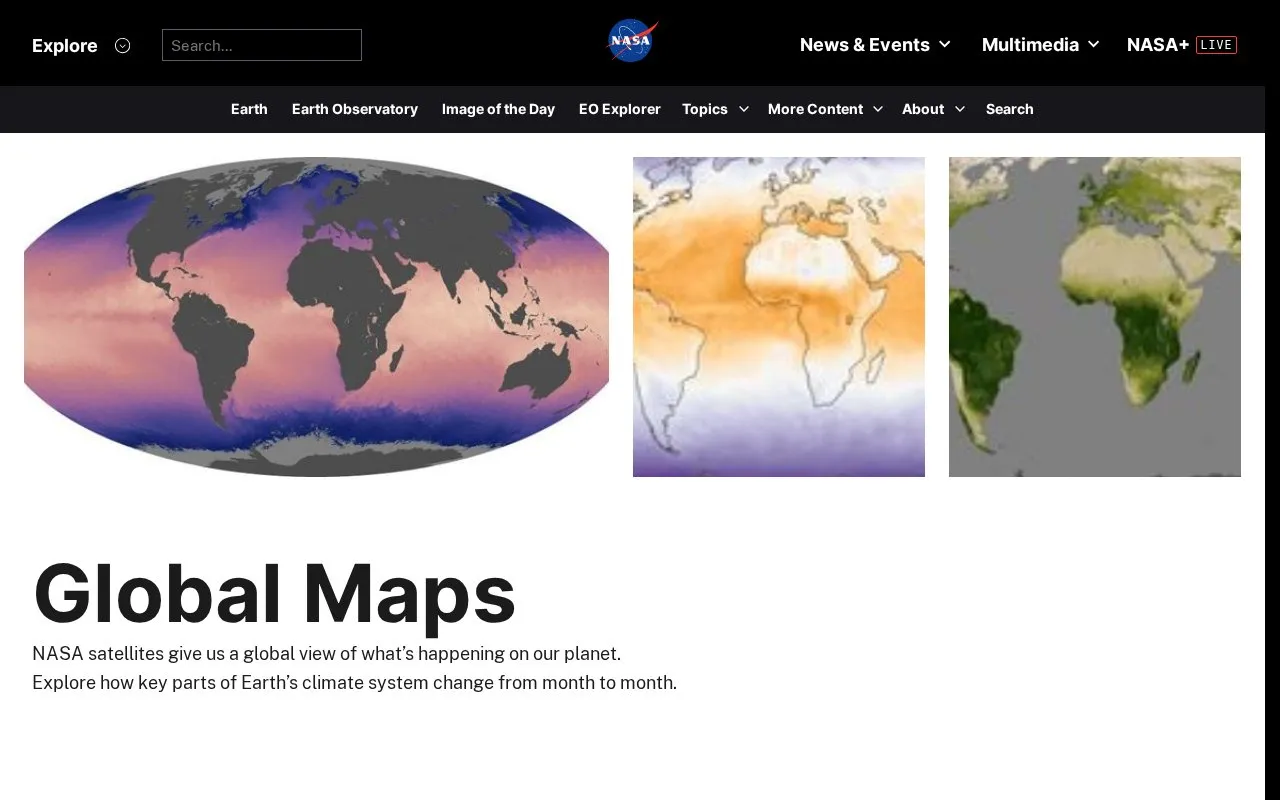The image size is (1280, 800).
Task: Open the Topics dropdown arrow
Action: pos(743,109)
